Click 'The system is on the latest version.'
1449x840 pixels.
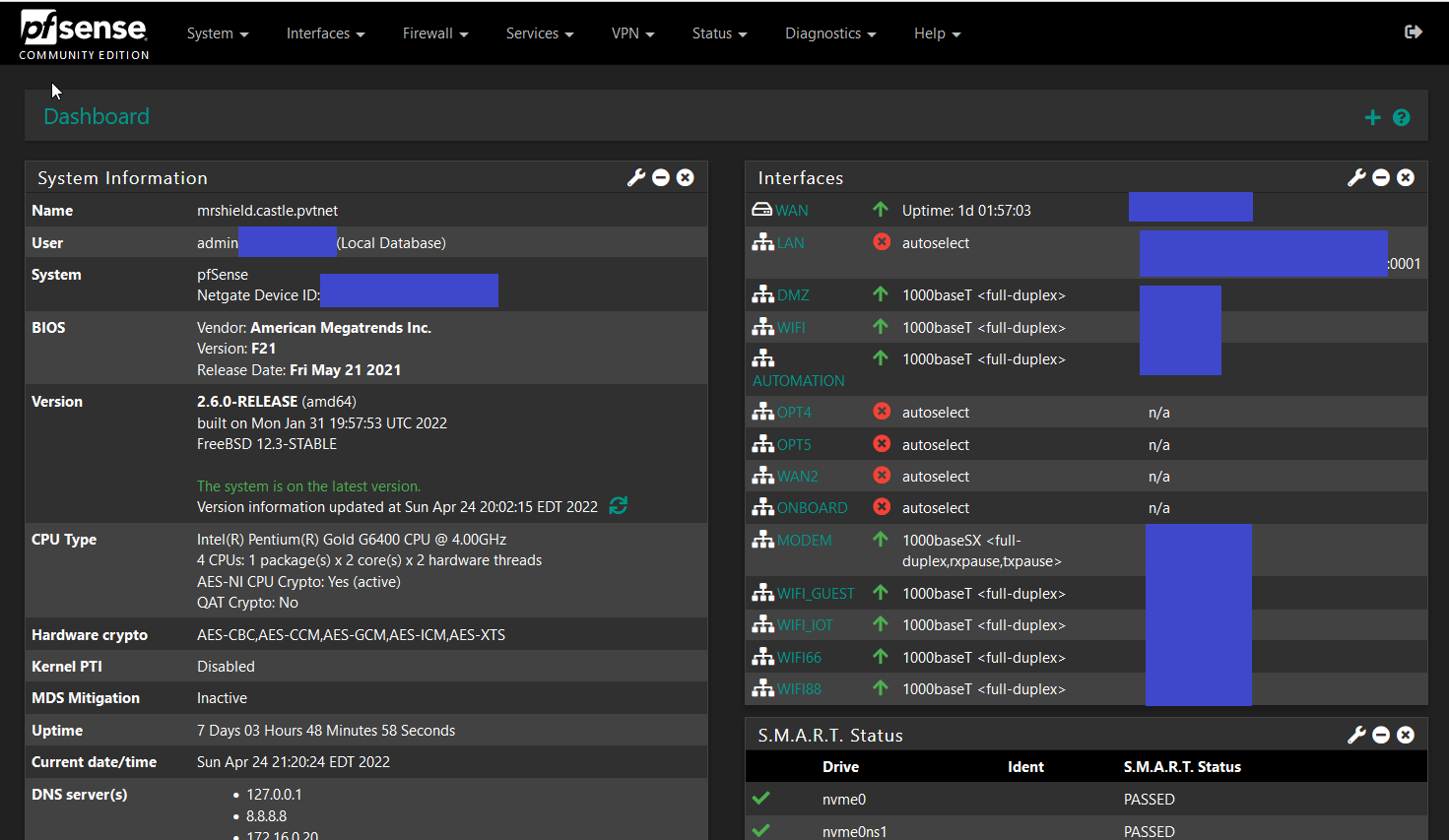tap(308, 486)
